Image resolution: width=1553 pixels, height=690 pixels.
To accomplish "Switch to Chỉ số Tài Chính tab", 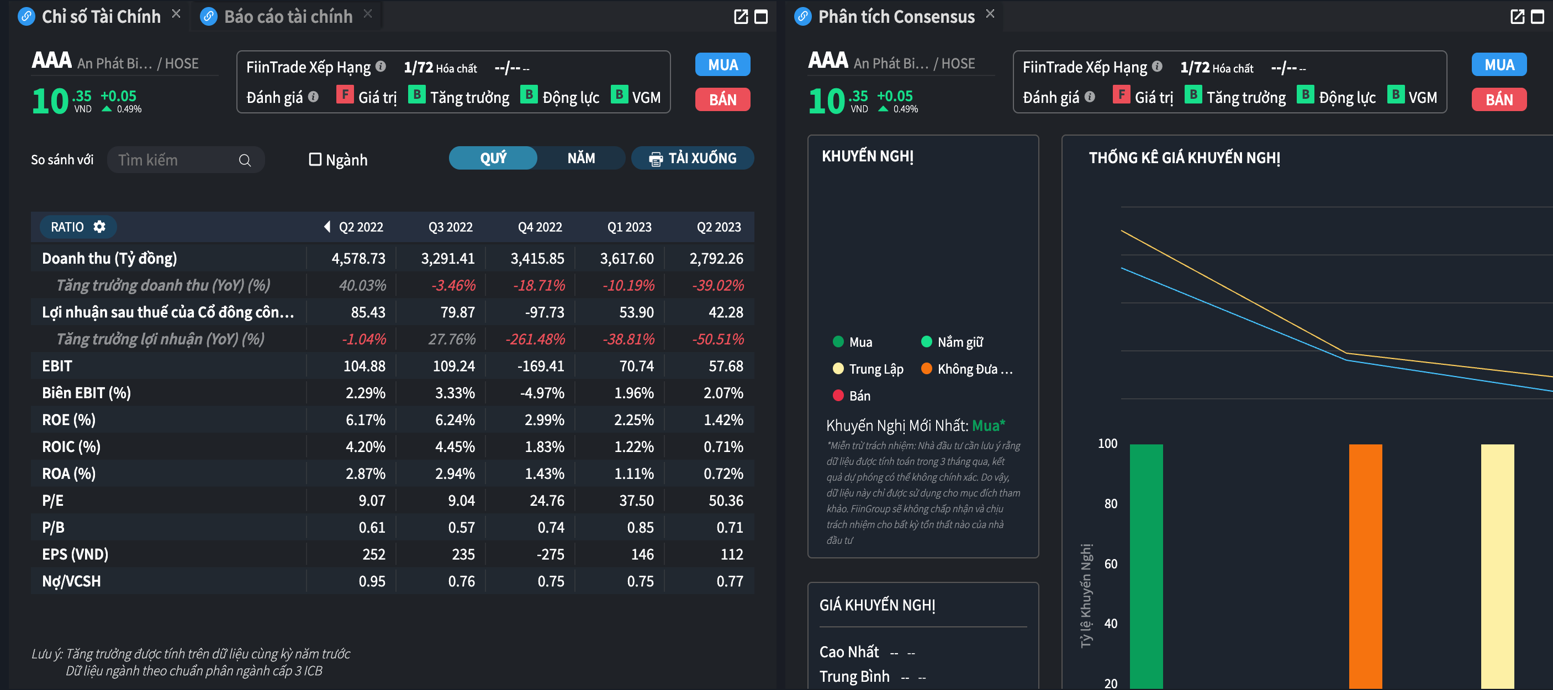I will click(x=101, y=16).
